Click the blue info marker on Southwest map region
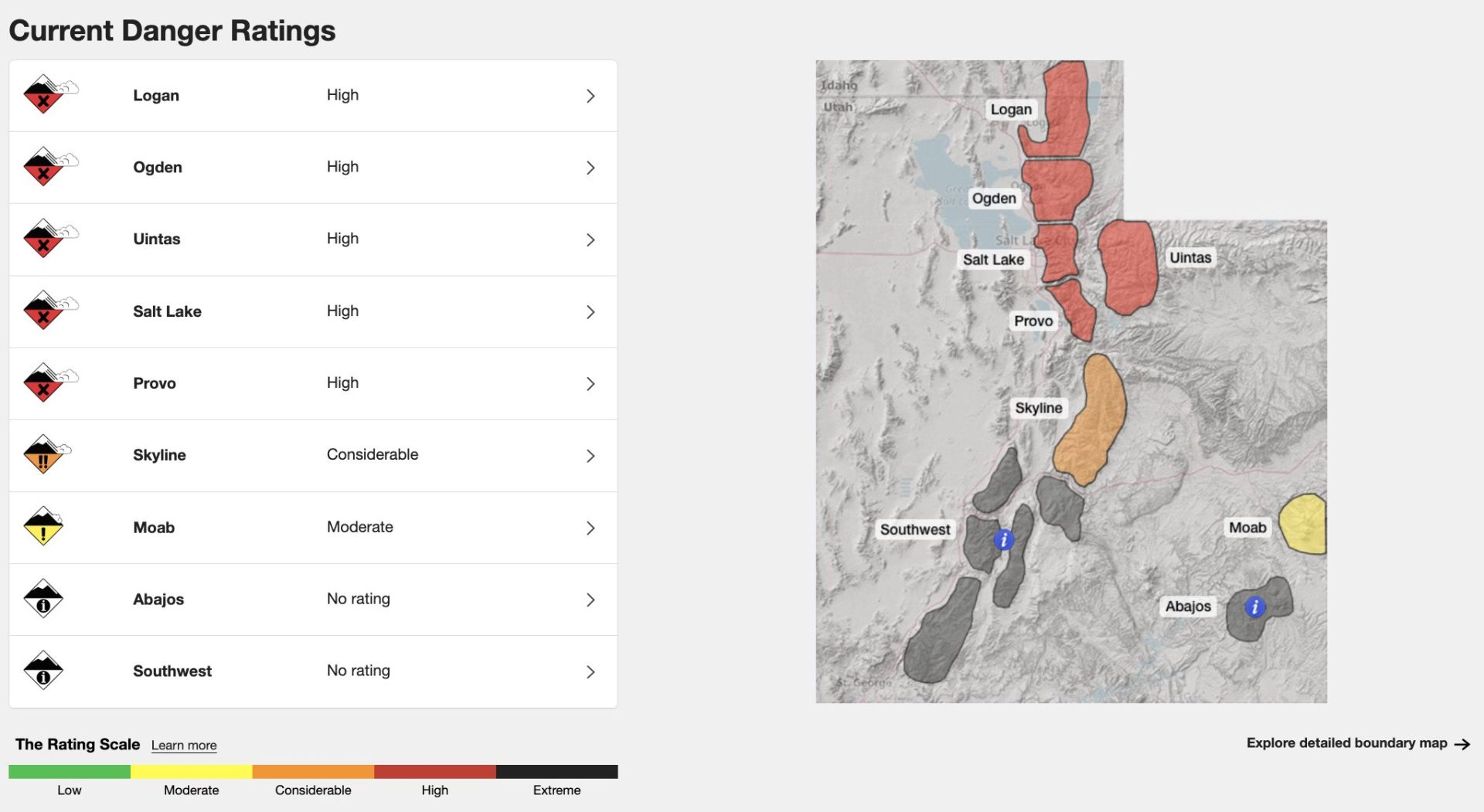The width and height of the screenshot is (1484, 812). tap(1003, 539)
